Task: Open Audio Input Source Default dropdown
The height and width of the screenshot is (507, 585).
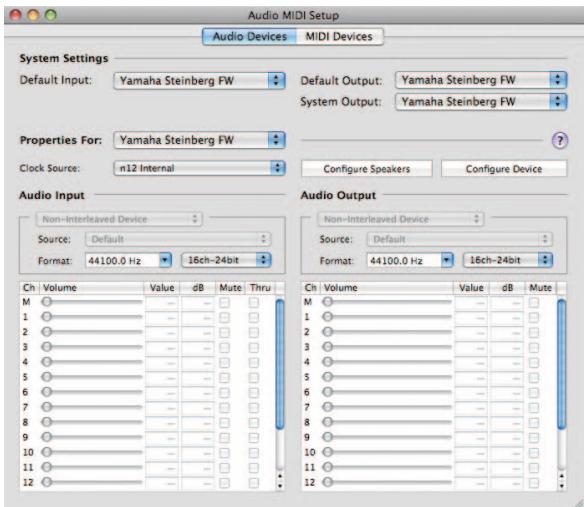Action: coord(178,239)
